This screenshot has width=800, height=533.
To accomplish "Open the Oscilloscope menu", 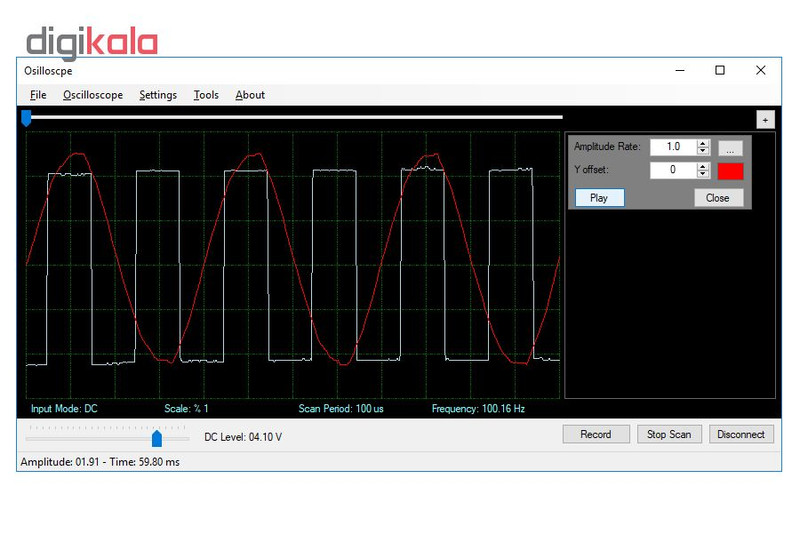I will coord(93,95).
